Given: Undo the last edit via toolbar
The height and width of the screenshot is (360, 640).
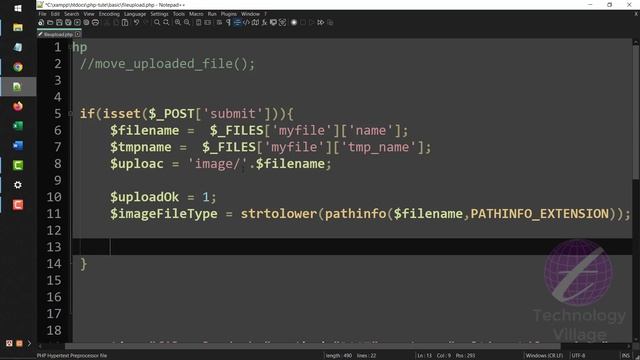Looking at the screenshot, I should click(136, 22).
